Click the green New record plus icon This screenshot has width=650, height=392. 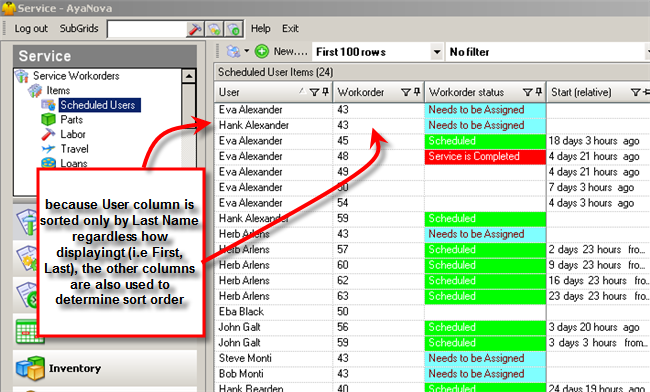tap(262, 51)
